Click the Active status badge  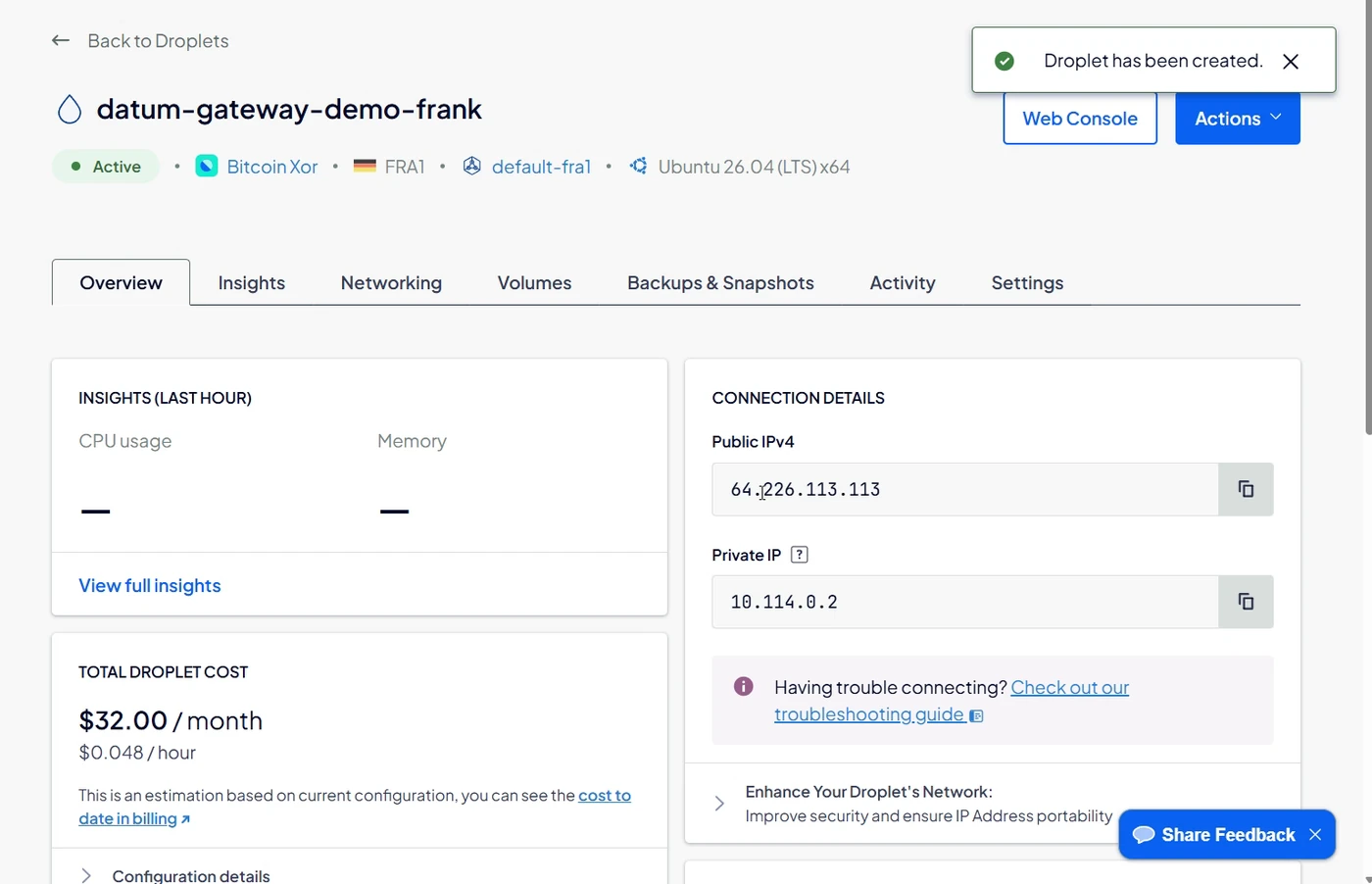[x=106, y=167]
